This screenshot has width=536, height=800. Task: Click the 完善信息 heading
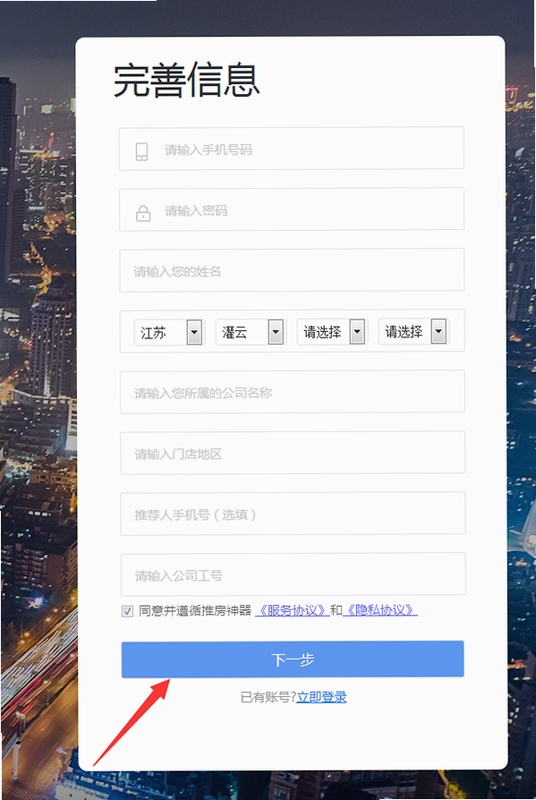click(187, 80)
